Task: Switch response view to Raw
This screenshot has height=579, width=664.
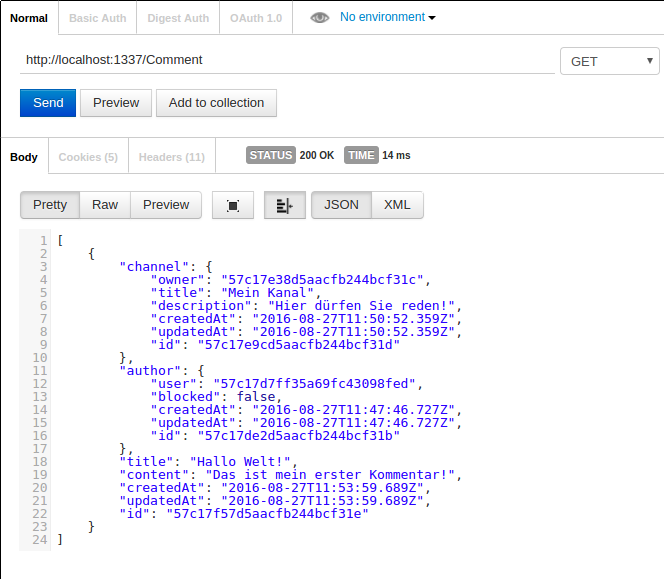Action: pyautogui.click(x=105, y=205)
